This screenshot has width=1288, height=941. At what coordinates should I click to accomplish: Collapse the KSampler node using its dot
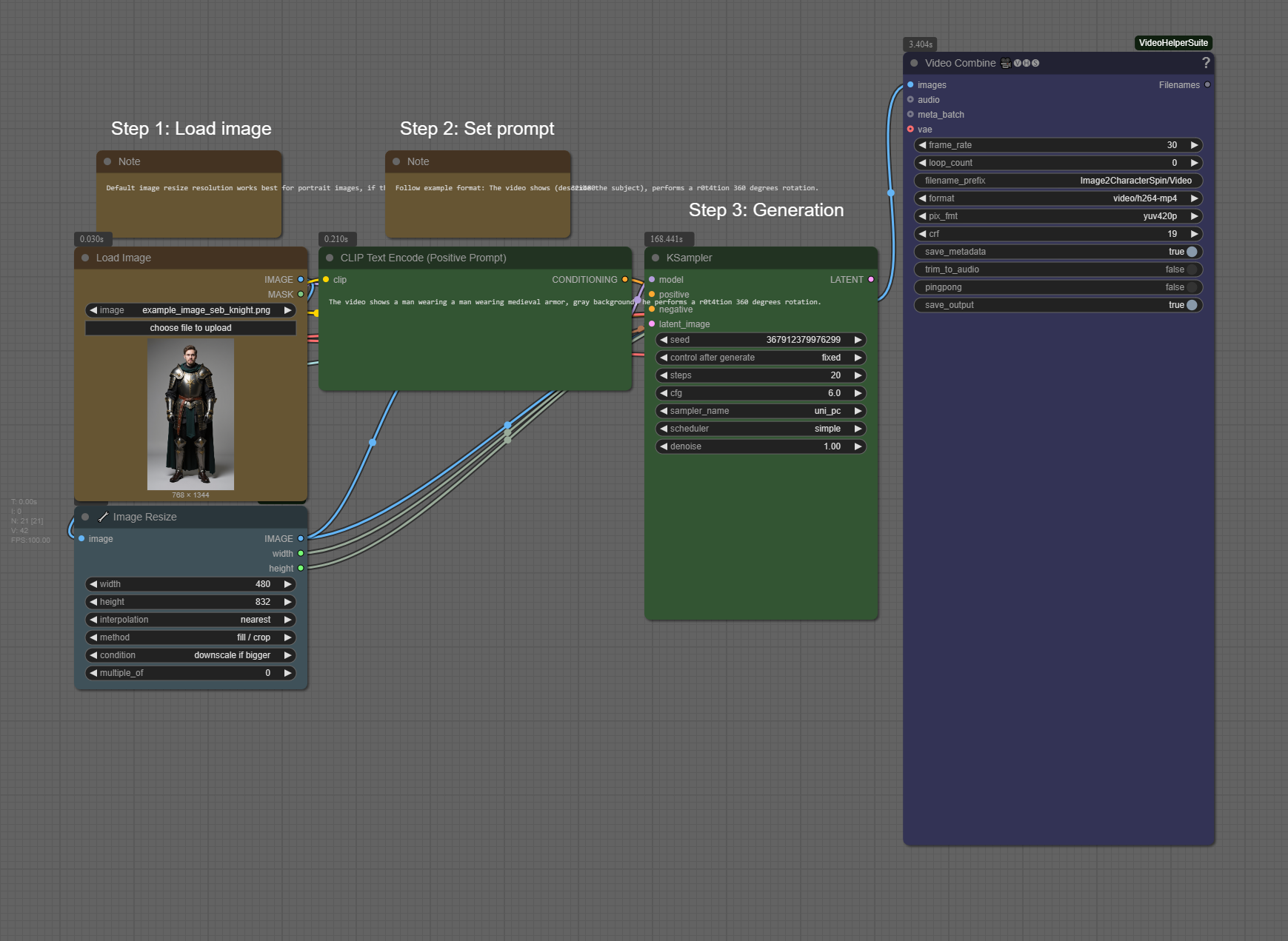(655, 258)
